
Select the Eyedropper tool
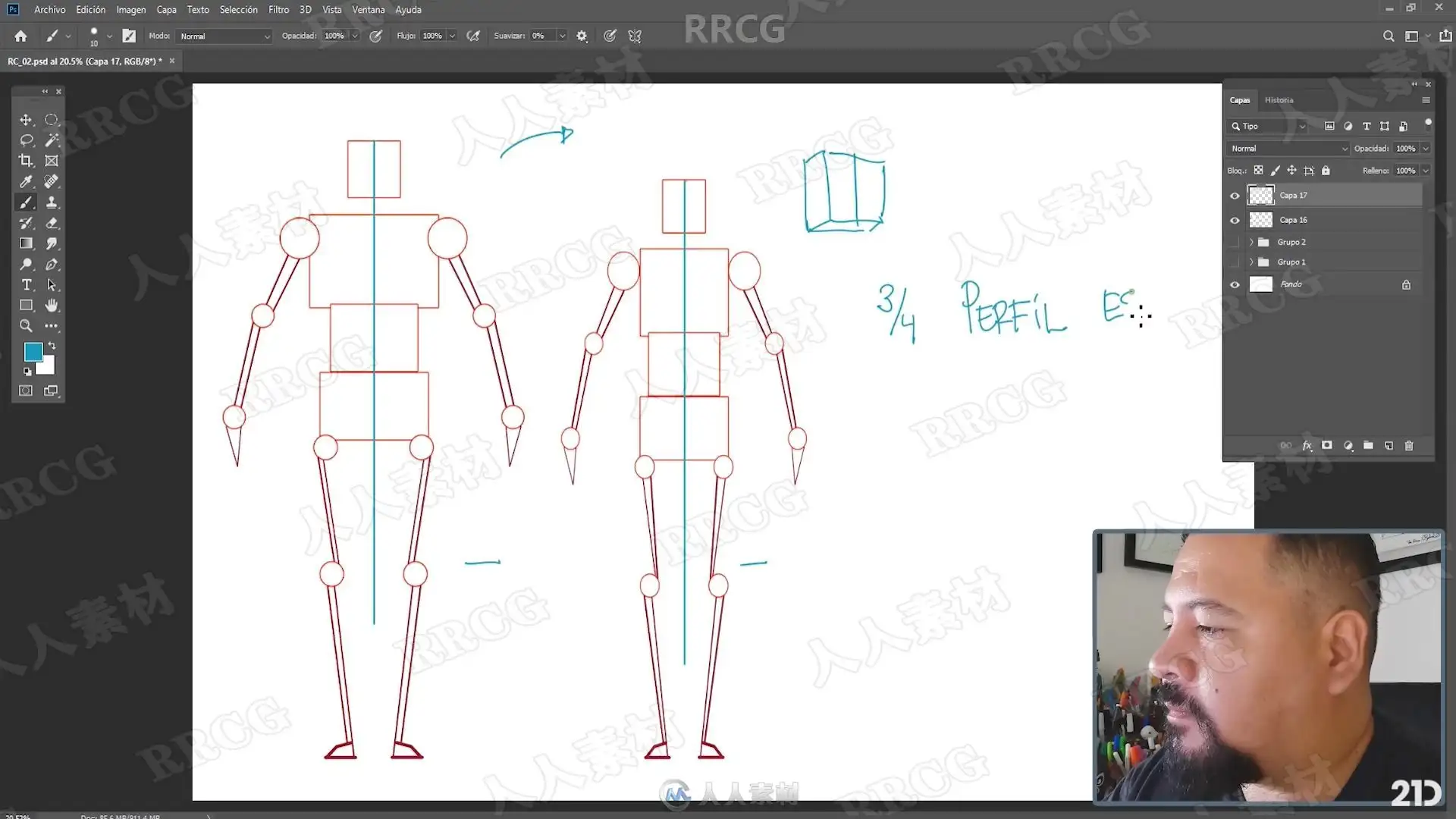(26, 181)
